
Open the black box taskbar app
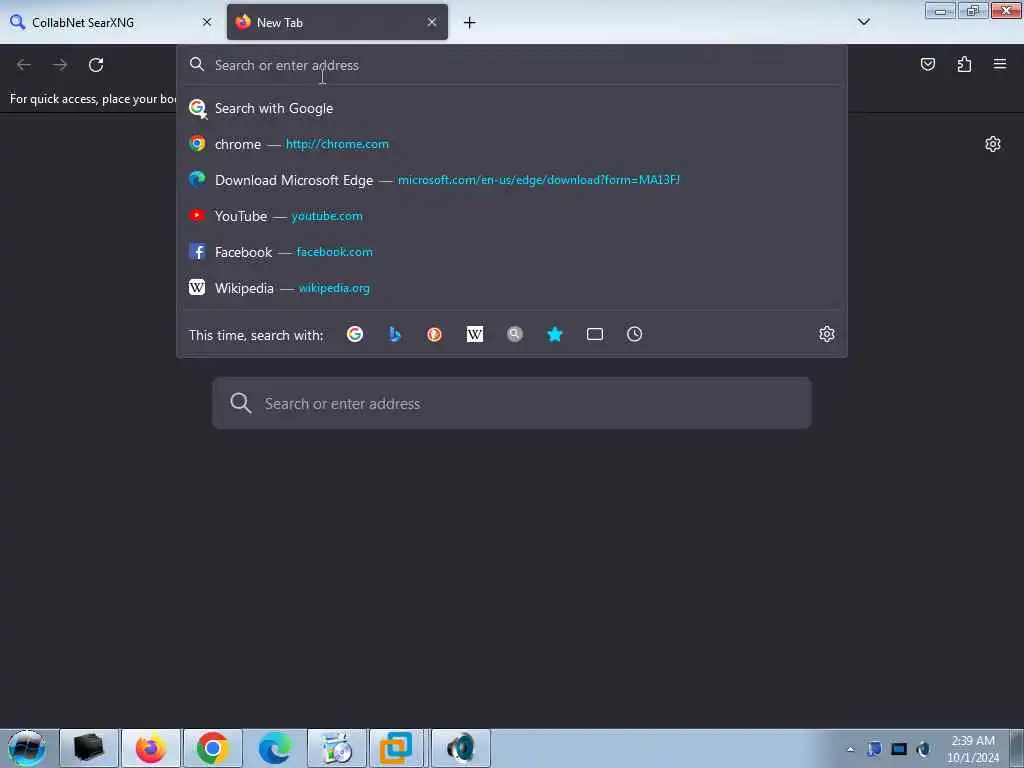tap(89, 748)
